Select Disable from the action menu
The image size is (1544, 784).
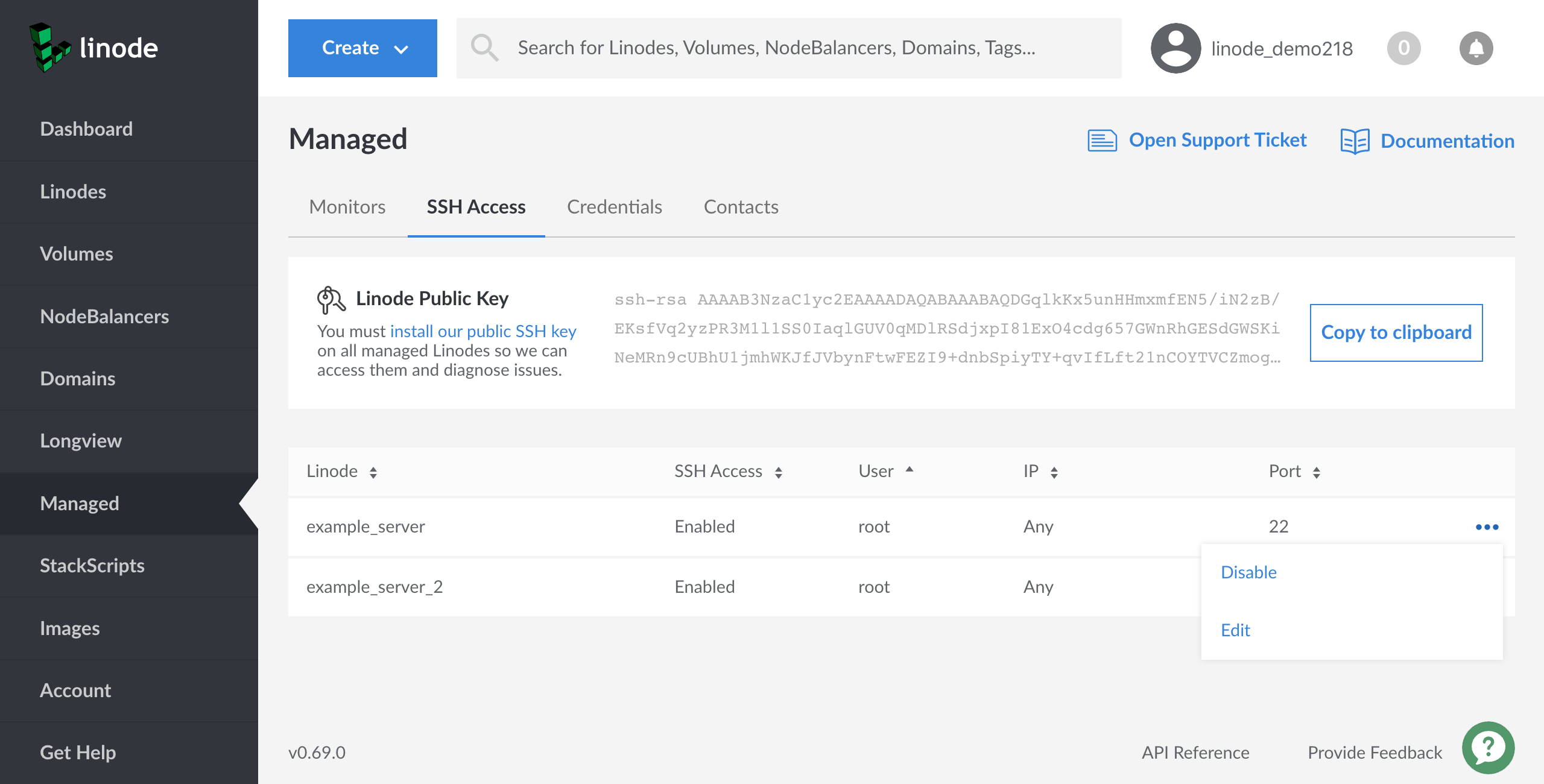click(1248, 572)
